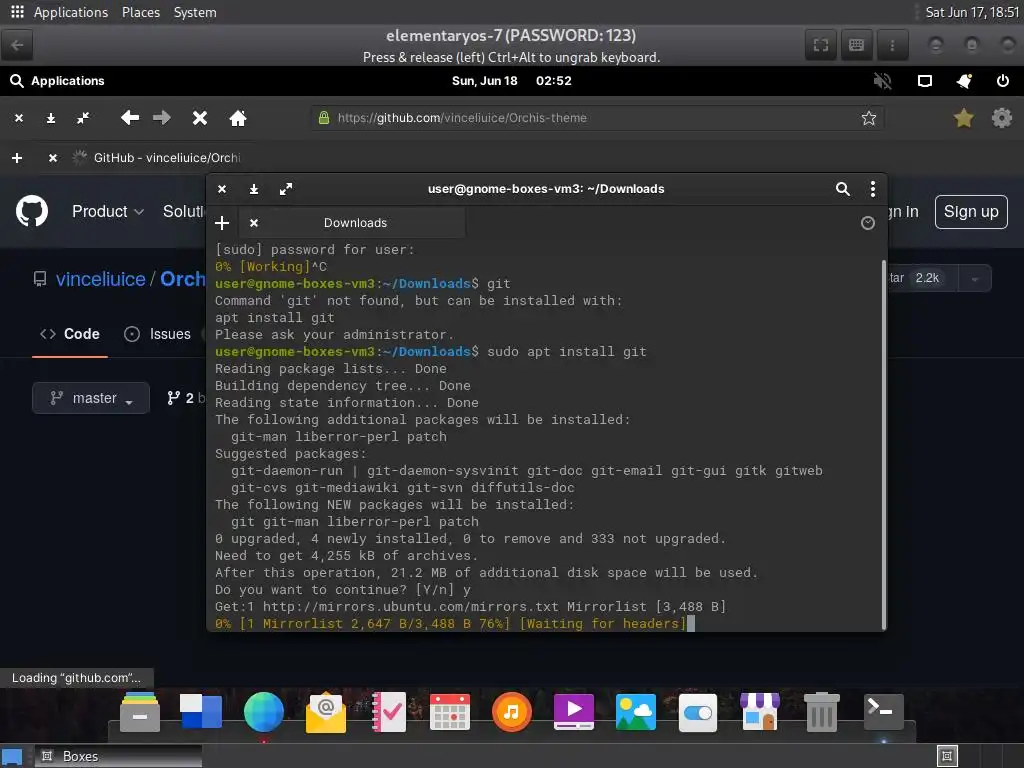Toggle Boxes fullscreen mode

click(x=821, y=45)
